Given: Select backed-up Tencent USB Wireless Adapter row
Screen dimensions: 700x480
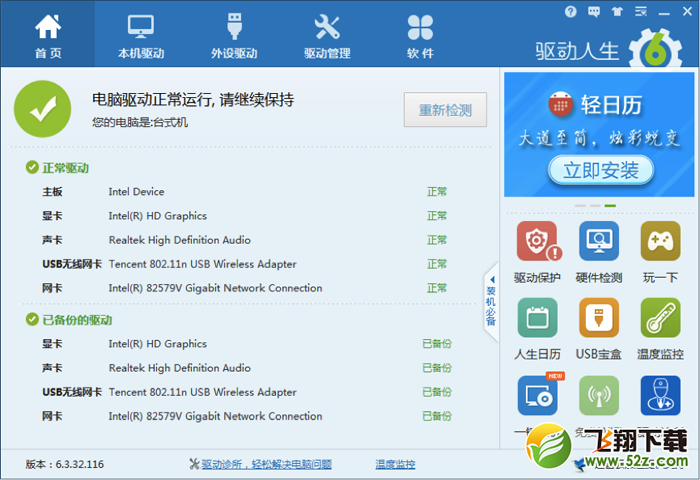Looking at the screenshot, I should (x=246, y=392).
